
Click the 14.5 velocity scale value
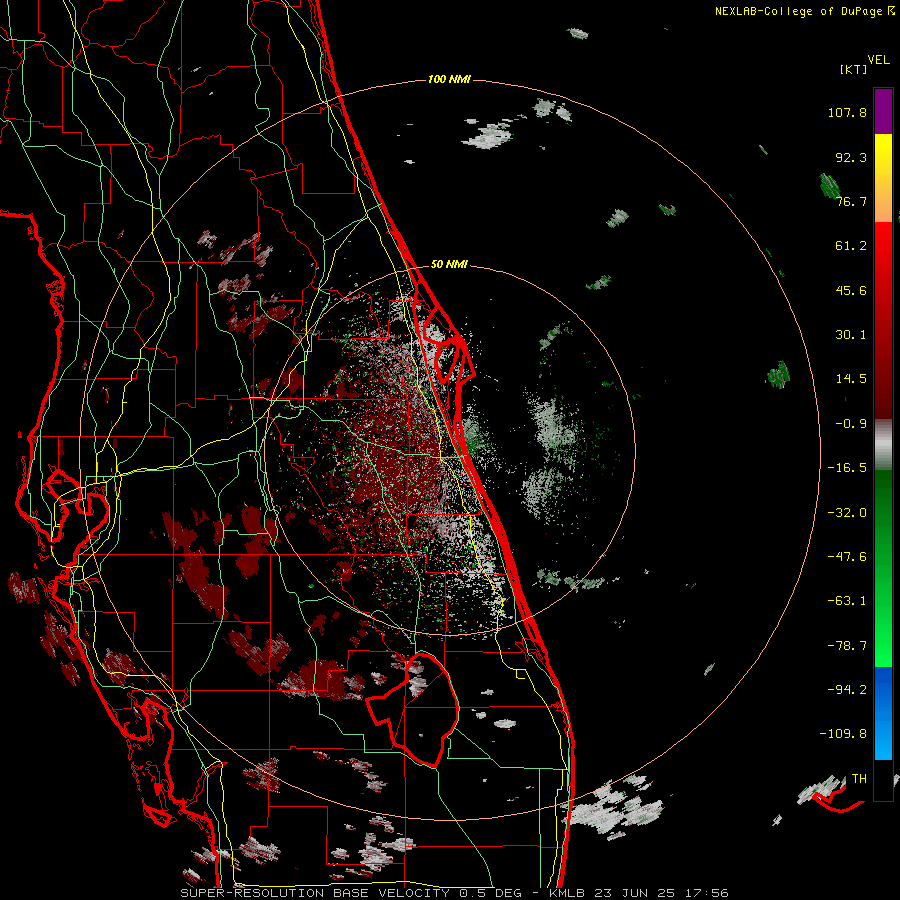pos(851,379)
